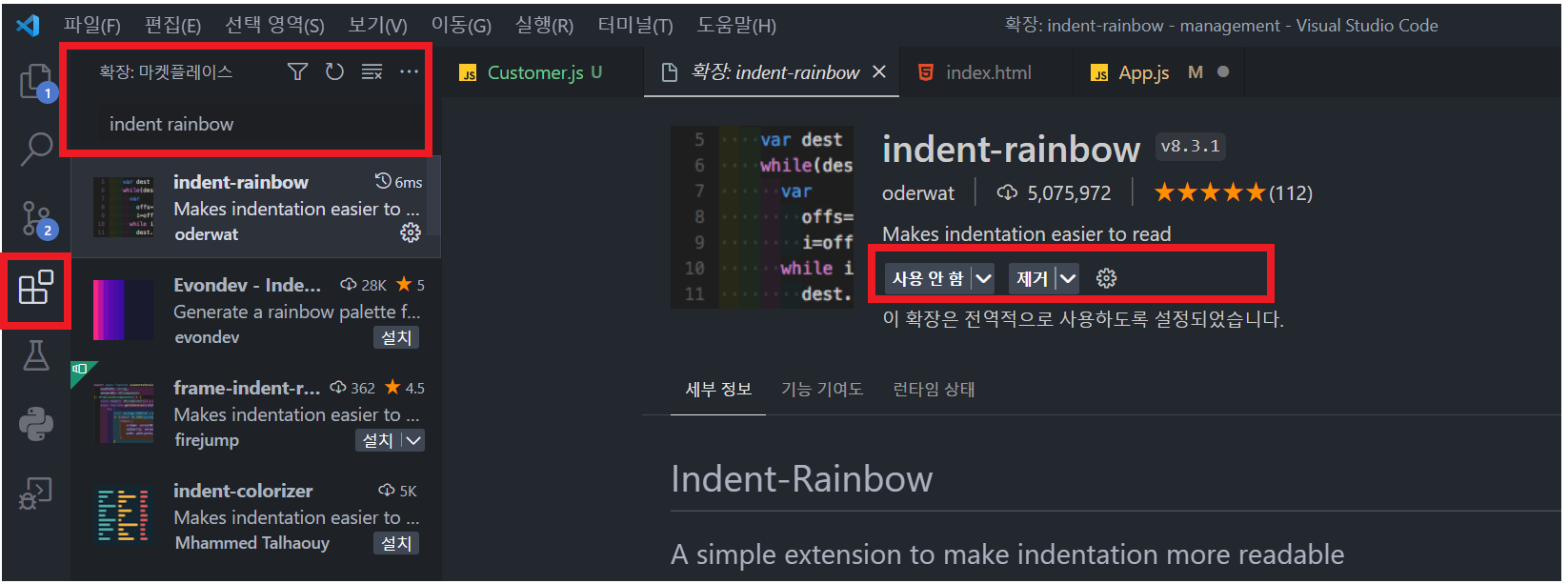The width and height of the screenshot is (1568, 584).
Task: Open the 보기(V) menu
Action: tap(377, 25)
